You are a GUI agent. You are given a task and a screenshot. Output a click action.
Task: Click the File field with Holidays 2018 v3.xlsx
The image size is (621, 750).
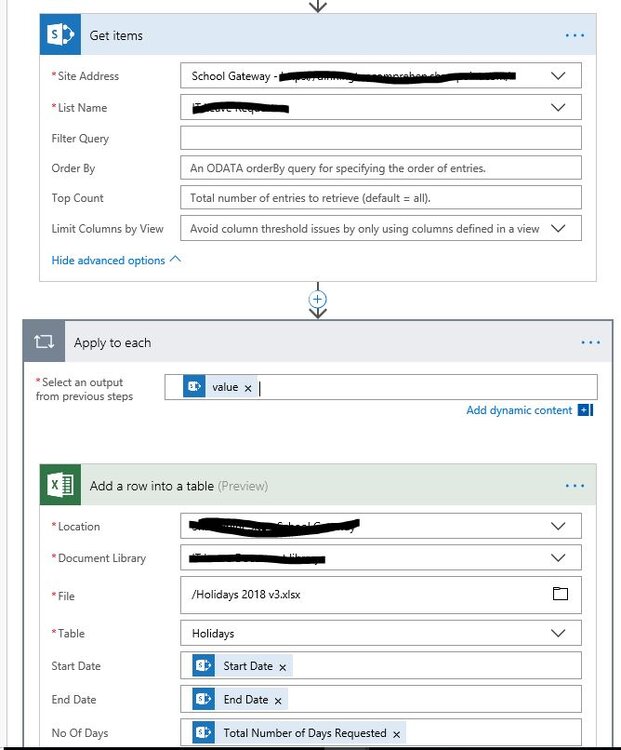[x=381, y=595]
